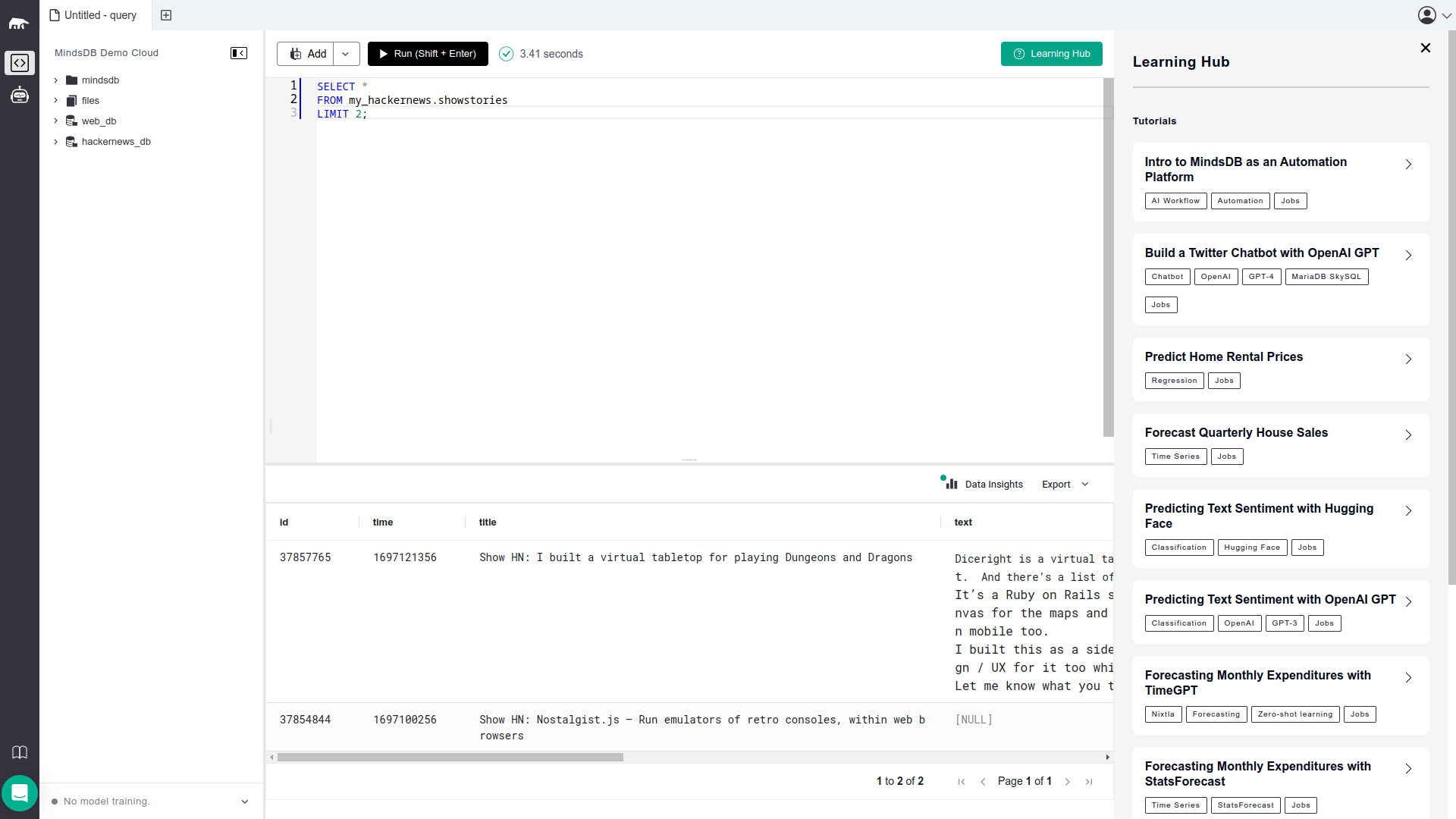Close the Learning Hub panel
Image resolution: width=1456 pixels, height=819 pixels.
pos(1426,48)
